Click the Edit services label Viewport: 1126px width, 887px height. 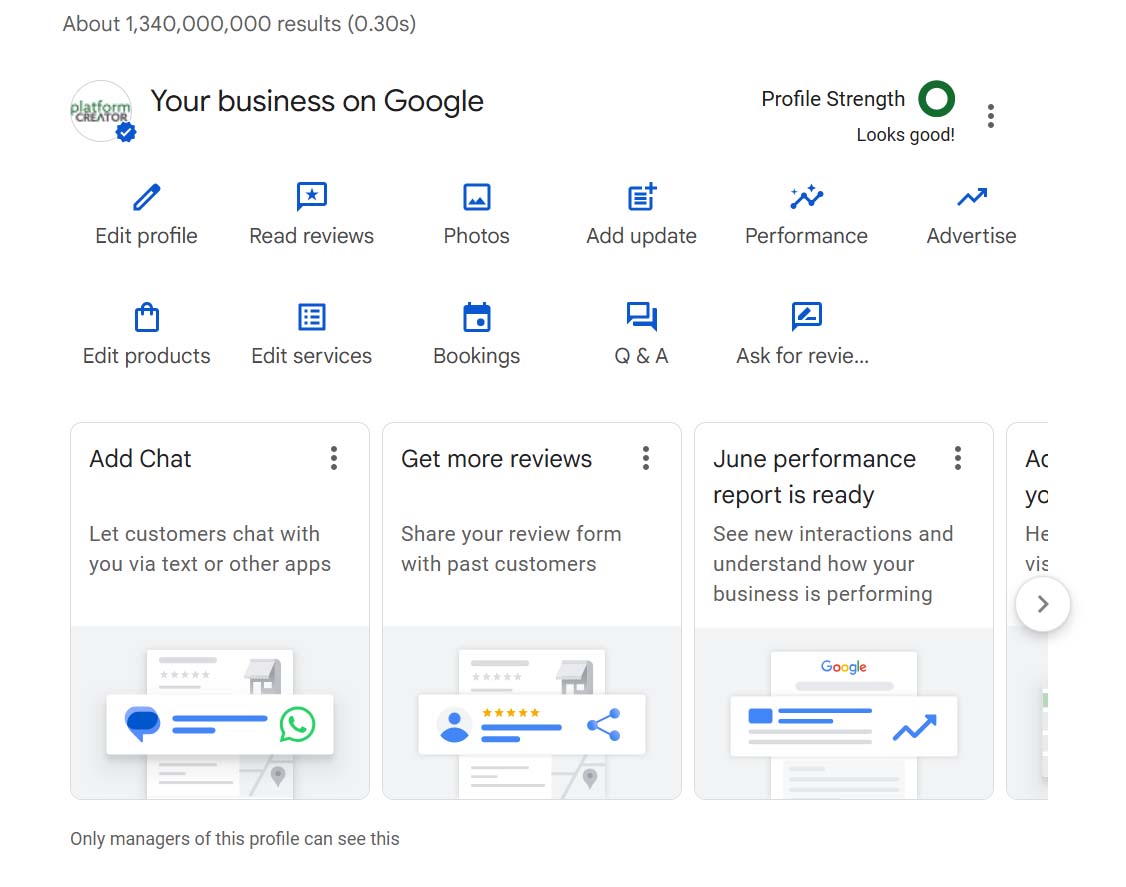[312, 356]
